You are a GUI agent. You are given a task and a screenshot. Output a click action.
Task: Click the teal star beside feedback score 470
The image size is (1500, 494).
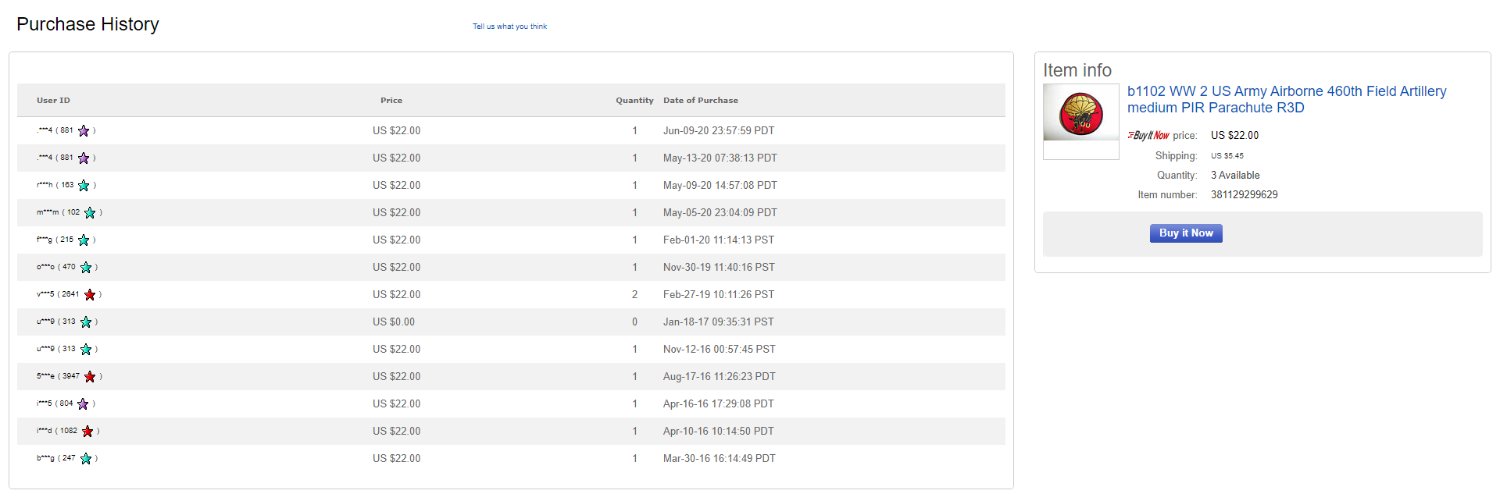pyautogui.click(x=86, y=267)
